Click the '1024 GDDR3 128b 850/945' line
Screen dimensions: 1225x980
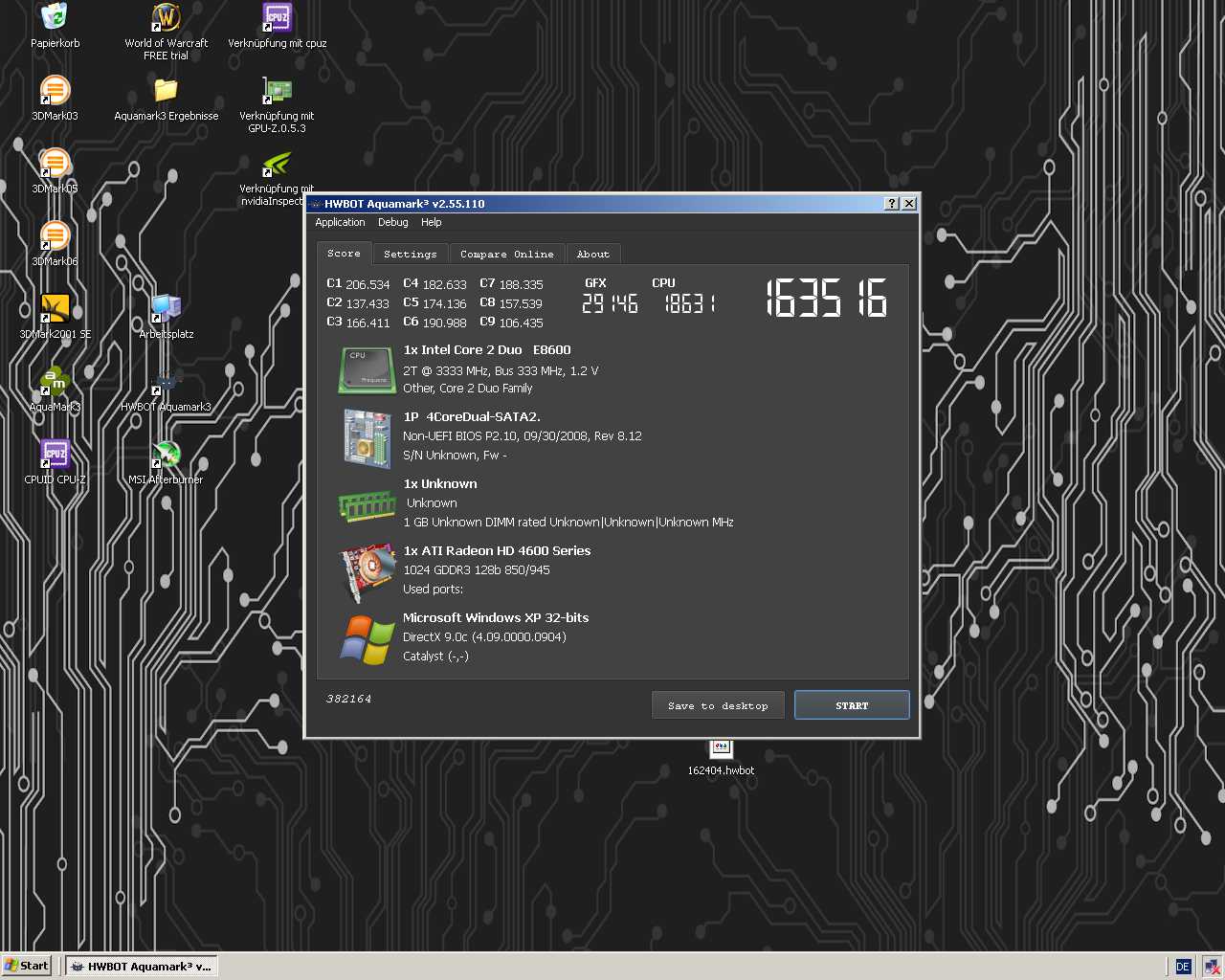pyautogui.click(x=477, y=570)
